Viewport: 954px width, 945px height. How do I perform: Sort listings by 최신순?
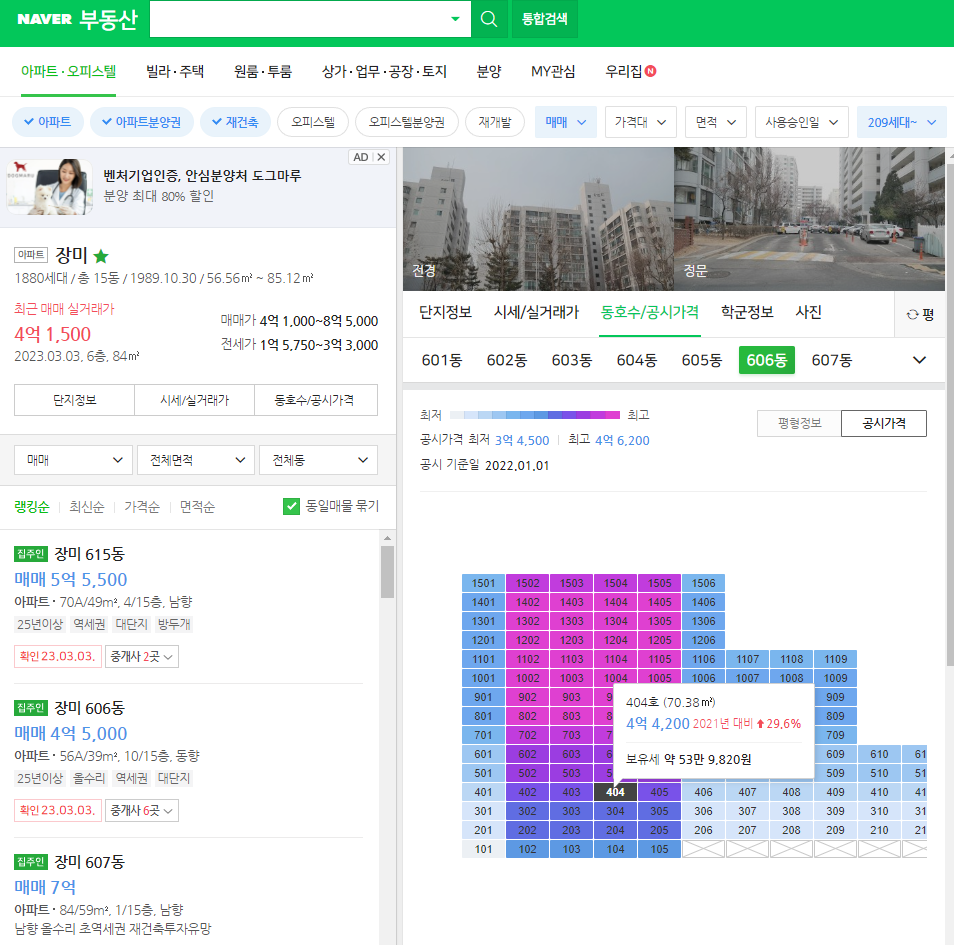86,507
